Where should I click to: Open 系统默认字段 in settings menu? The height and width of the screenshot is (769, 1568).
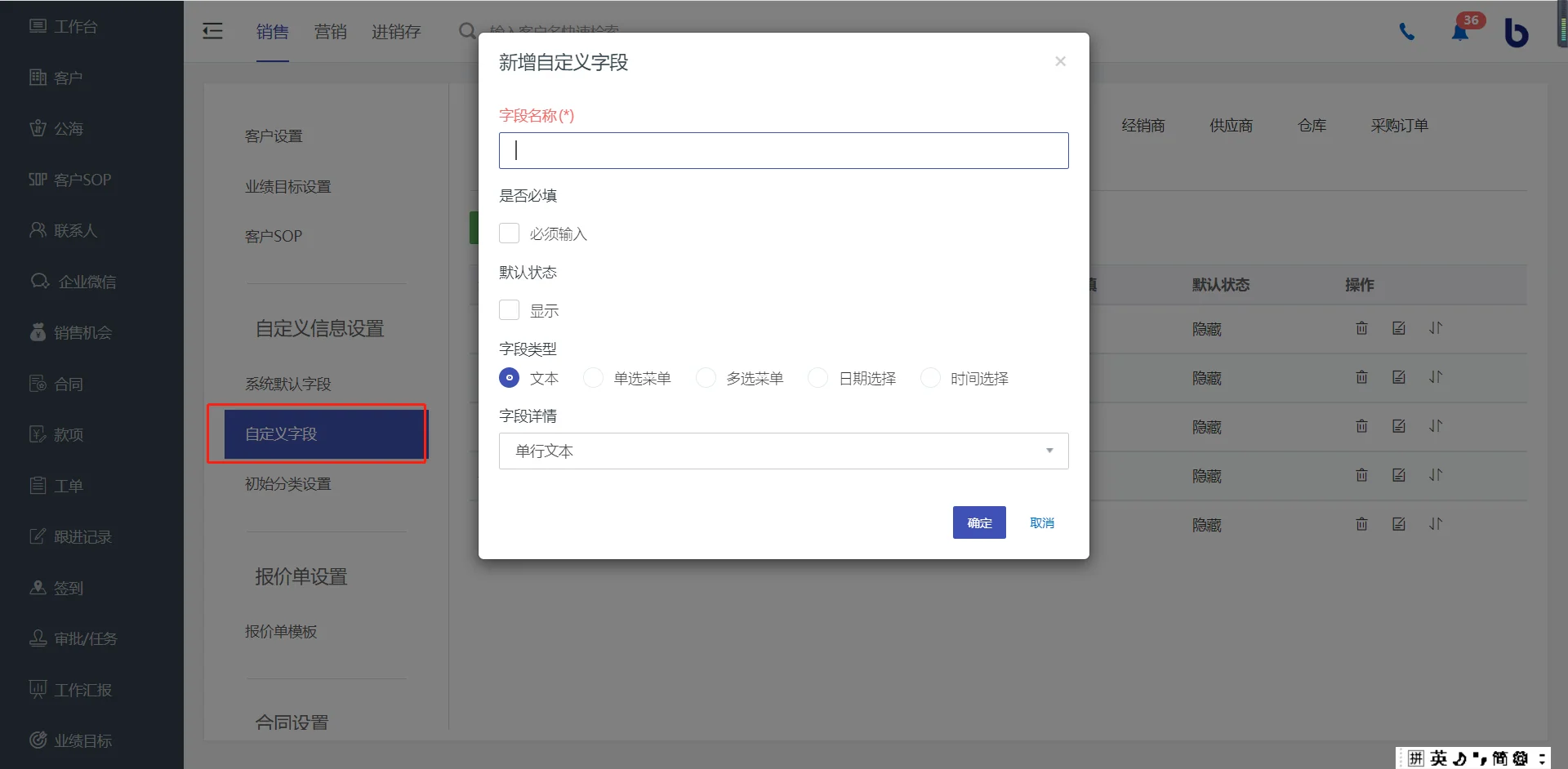[x=288, y=384]
